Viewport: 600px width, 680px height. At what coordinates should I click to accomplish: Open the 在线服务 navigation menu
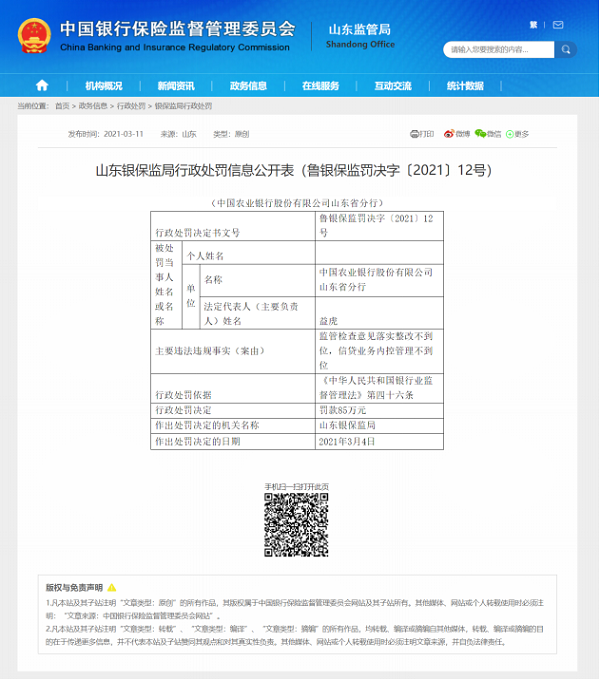click(321, 86)
